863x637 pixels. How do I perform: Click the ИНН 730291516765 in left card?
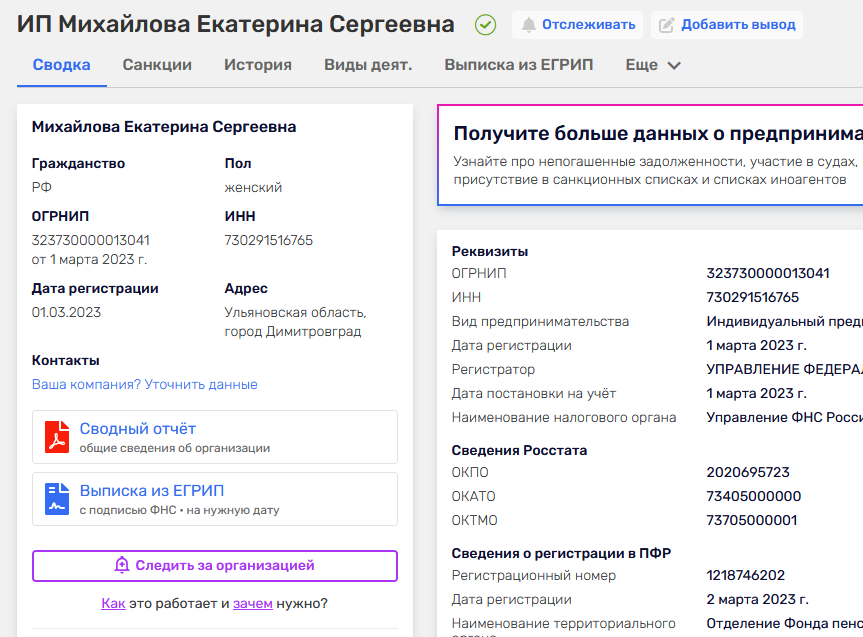269,240
